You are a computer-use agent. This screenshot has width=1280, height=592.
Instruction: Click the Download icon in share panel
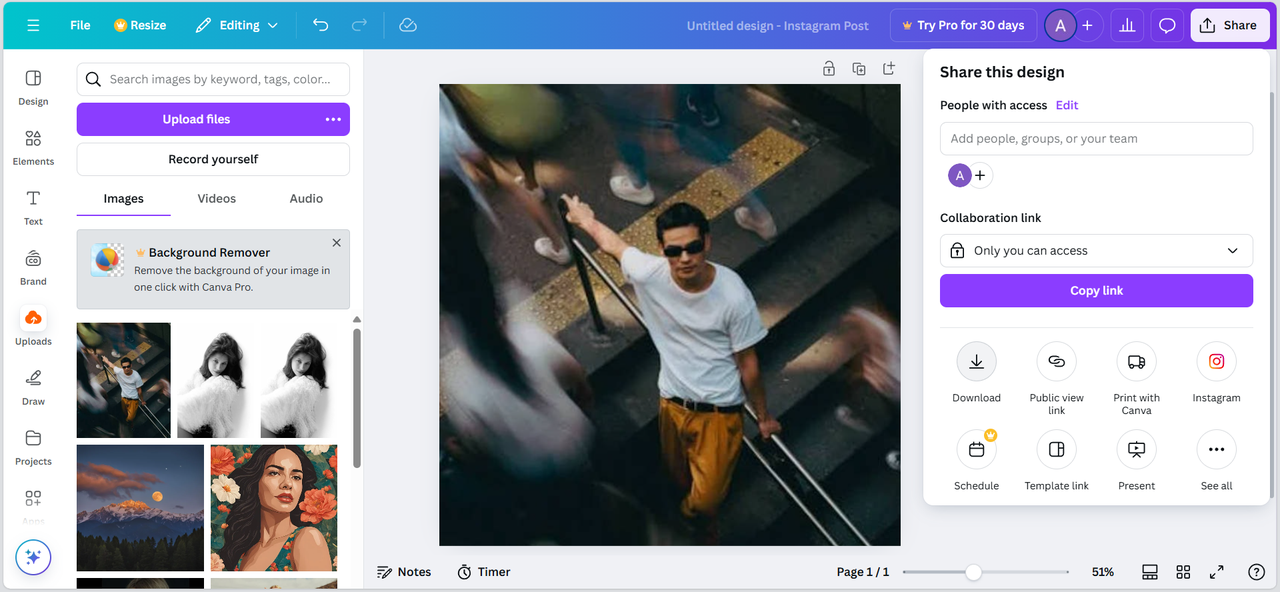pyautogui.click(x=976, y=362)
